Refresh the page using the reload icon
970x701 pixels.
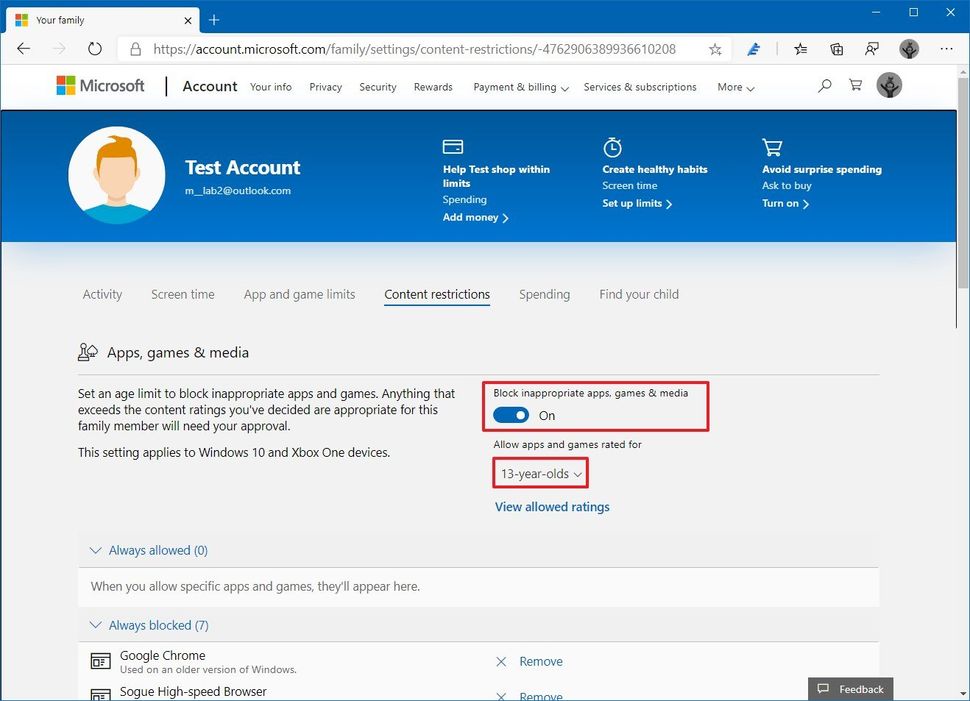95,48
